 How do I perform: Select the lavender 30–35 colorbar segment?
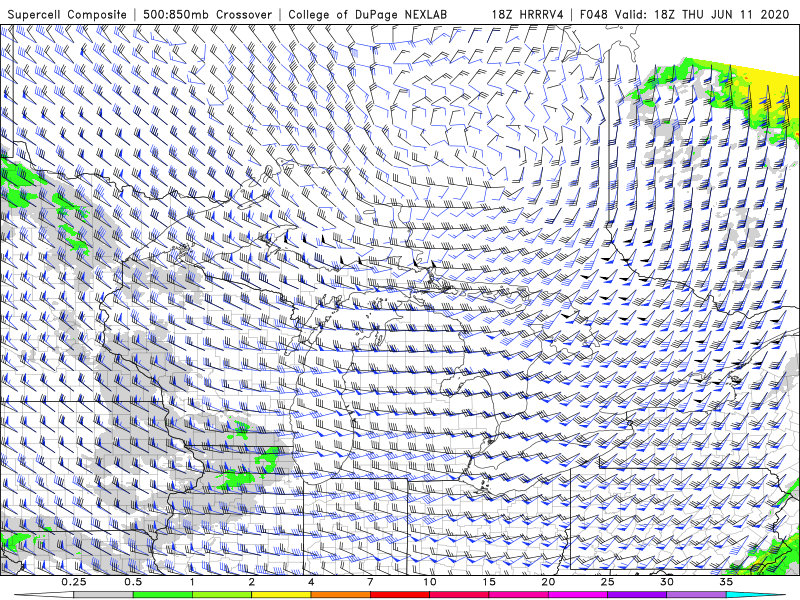[696, 595]
